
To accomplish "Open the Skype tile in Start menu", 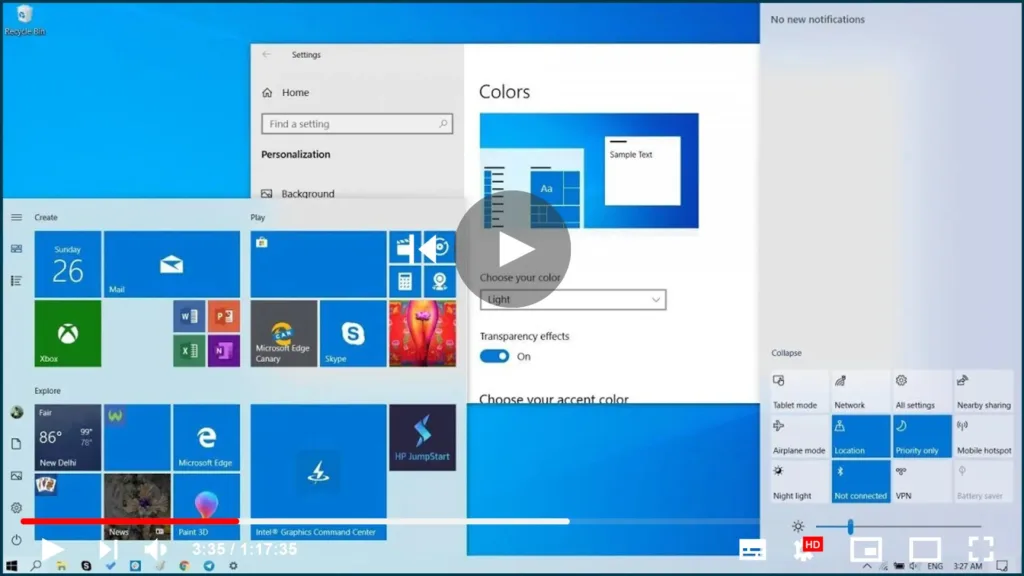I will point(352,333).
